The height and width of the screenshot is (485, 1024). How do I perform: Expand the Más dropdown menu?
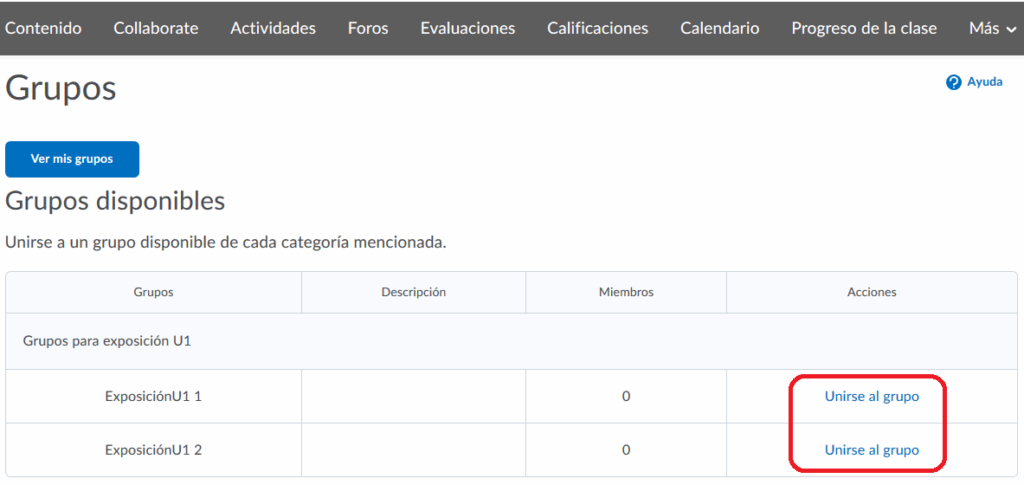[x=991, y=28]
